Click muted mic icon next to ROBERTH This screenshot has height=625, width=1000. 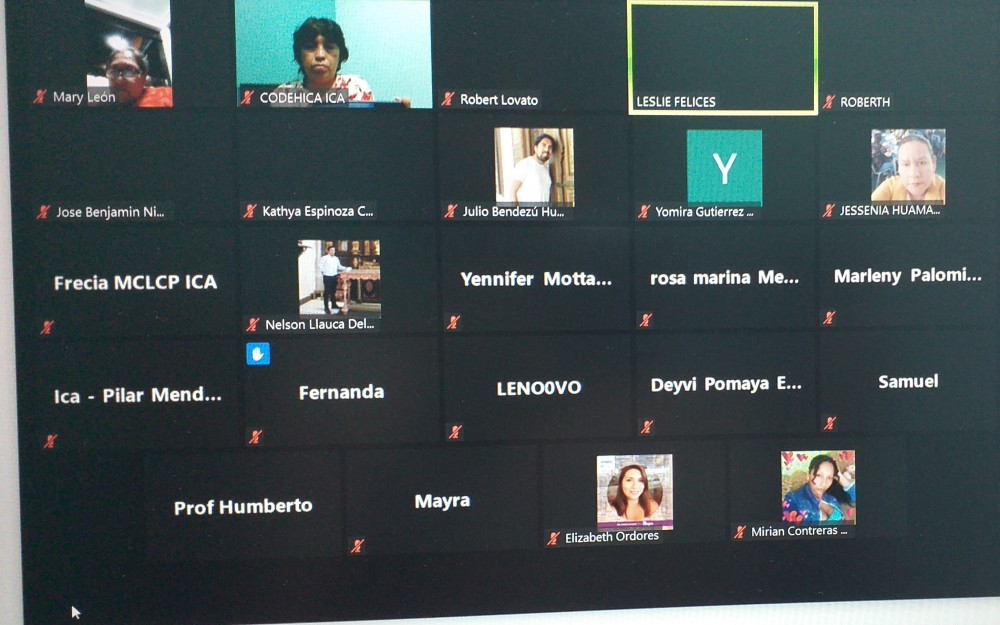point(829,102)
